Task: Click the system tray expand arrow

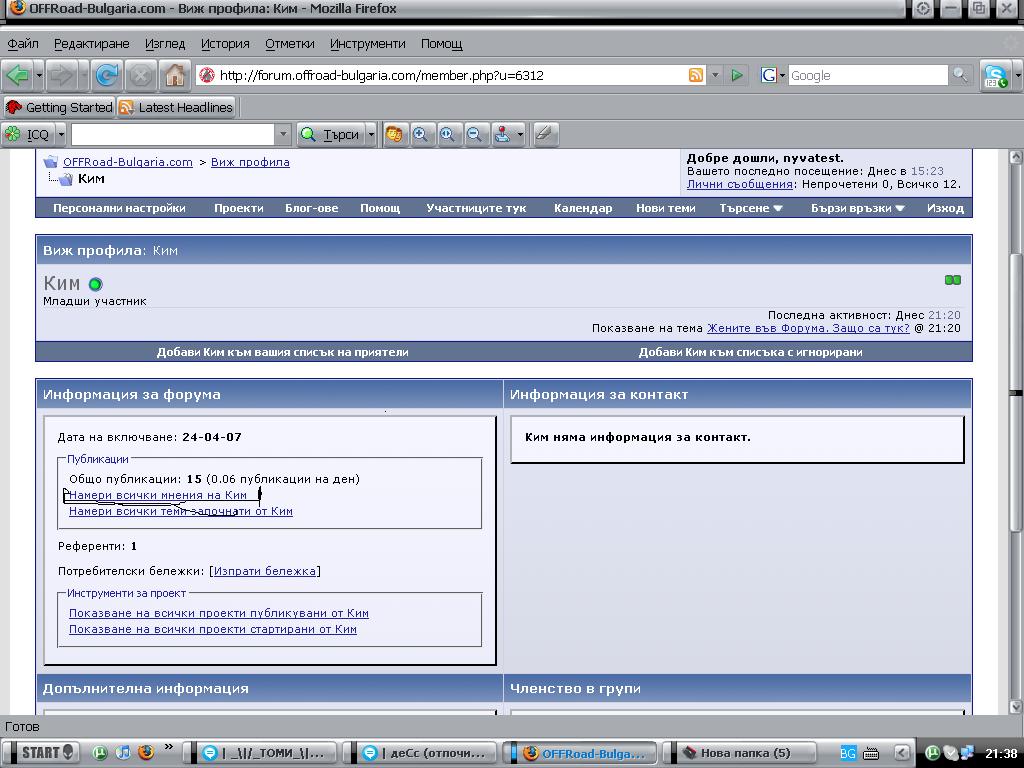Action: [x=901, y=753]
